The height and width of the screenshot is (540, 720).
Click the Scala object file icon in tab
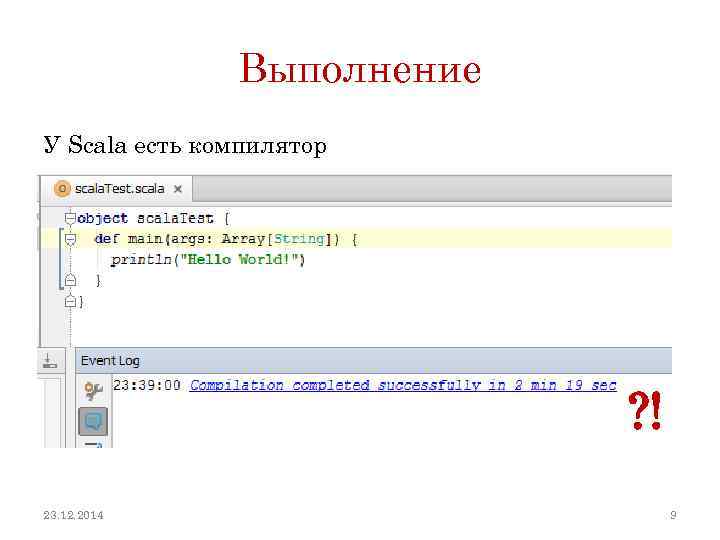coord(62,189)
